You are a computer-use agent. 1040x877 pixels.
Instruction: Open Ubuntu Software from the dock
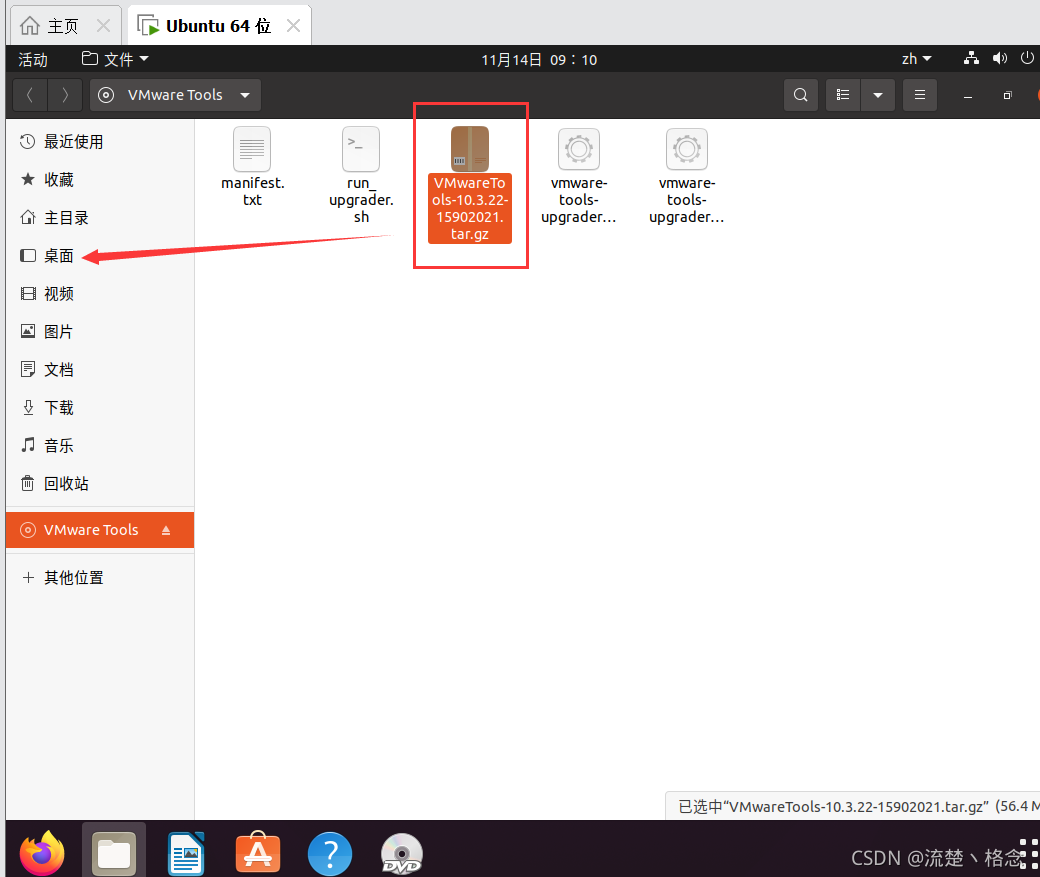pos(258,853)
